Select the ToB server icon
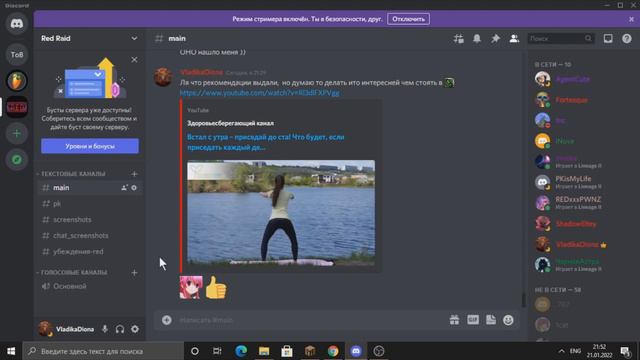 tap(17, 55)
